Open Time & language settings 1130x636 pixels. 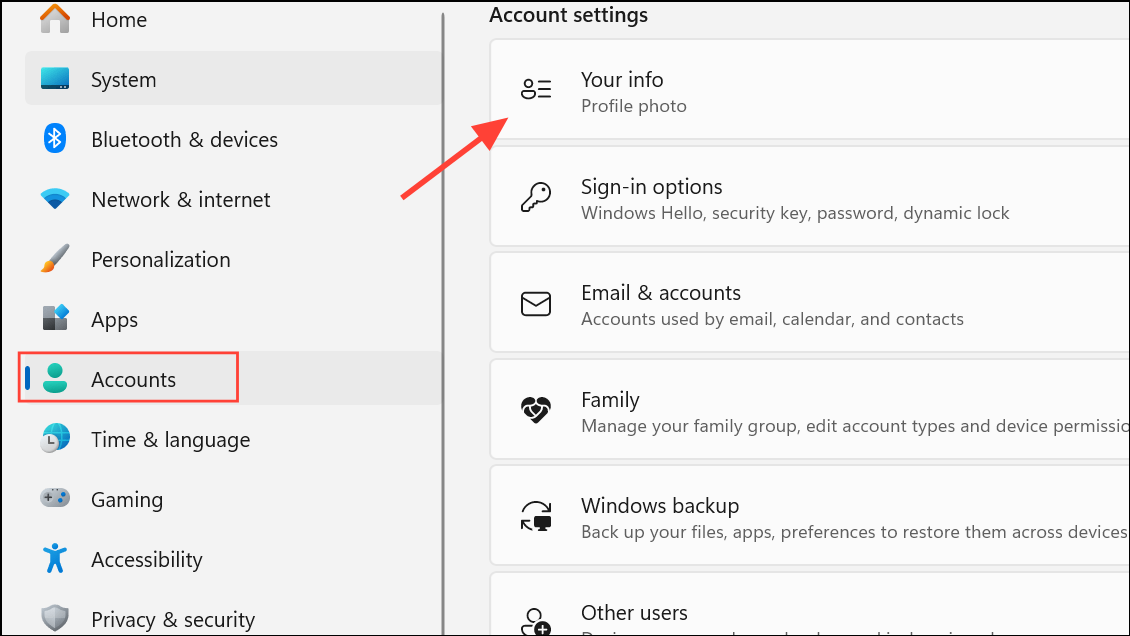pos(233,439)
